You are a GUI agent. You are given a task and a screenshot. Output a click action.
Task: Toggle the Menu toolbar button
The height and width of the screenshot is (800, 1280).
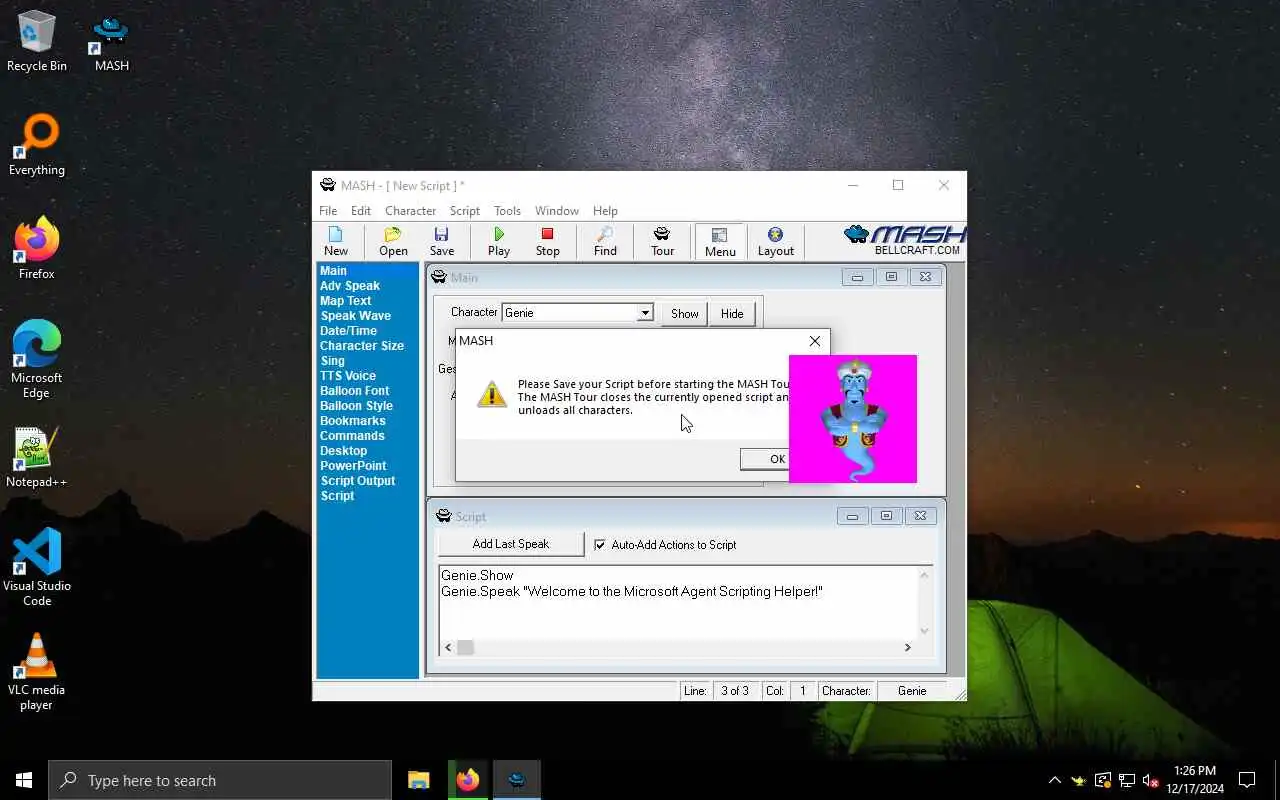pyautogui.click(x=720, y=241)
